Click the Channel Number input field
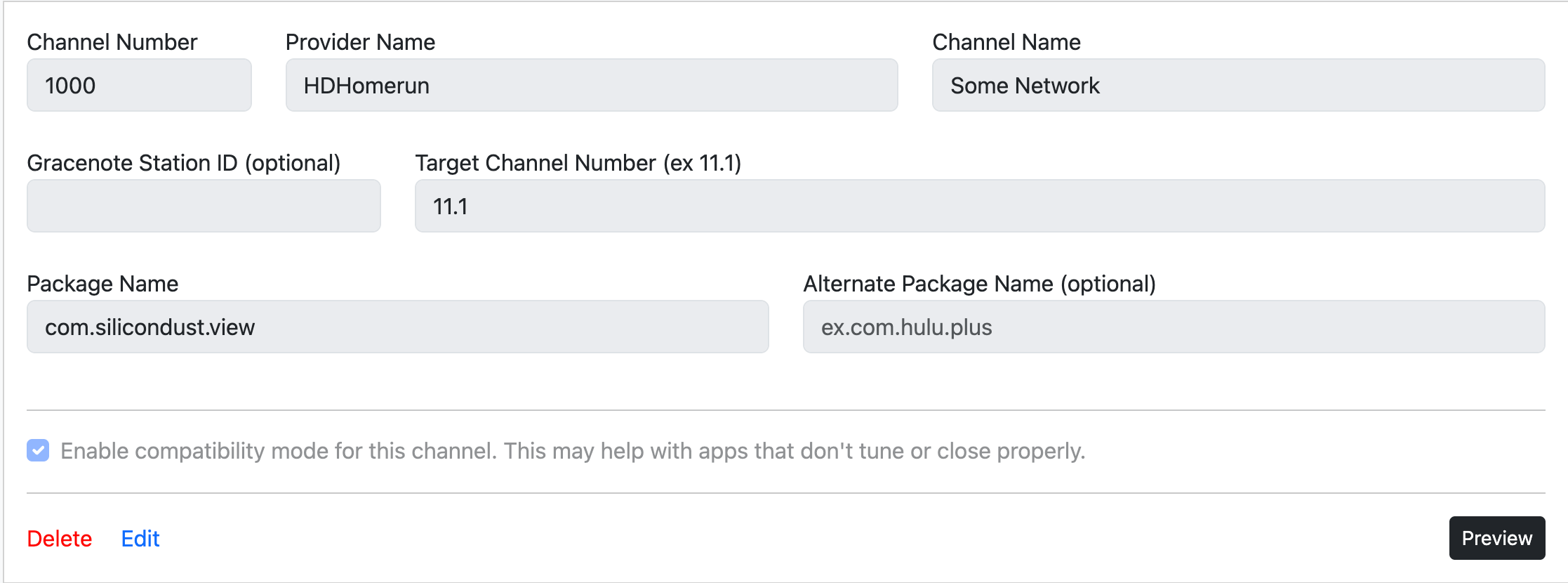1568x583 pixels. coord(139,85)
